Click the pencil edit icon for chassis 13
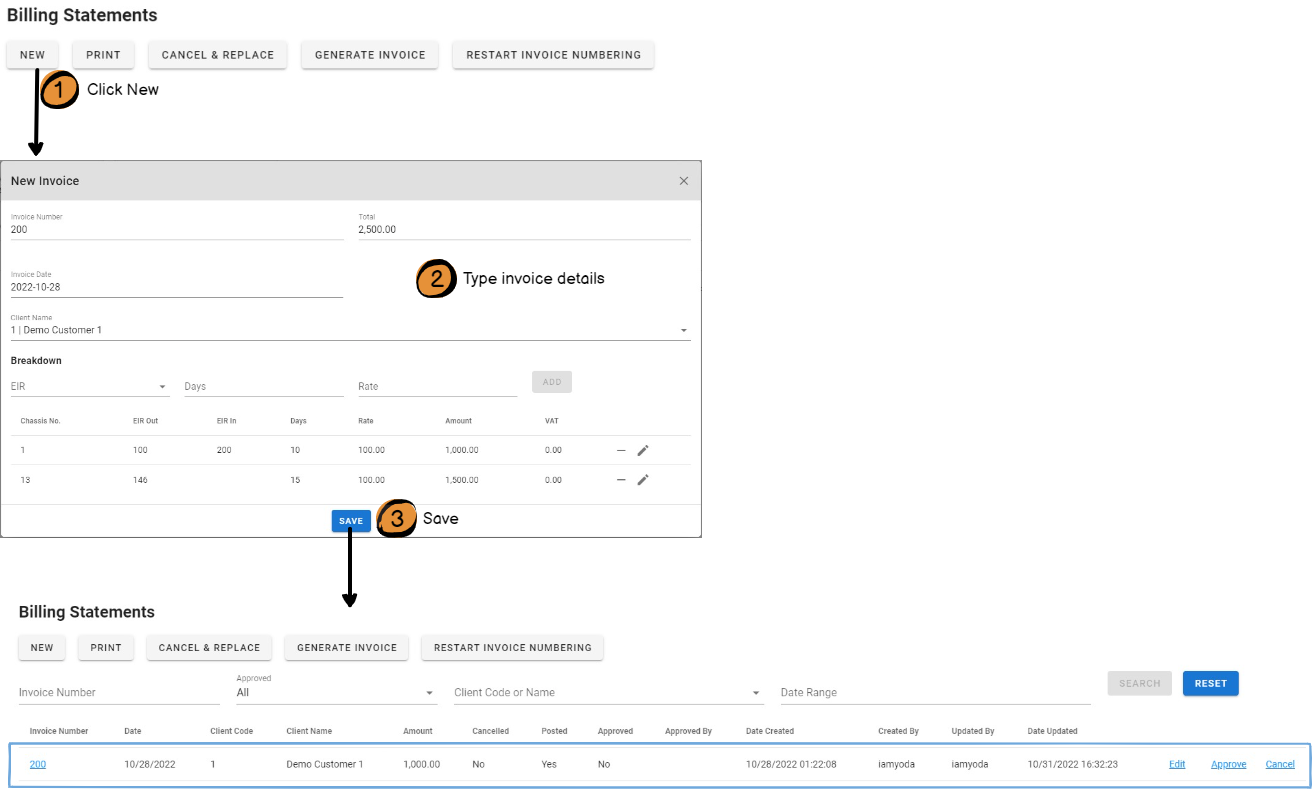Image resolution: width=1312 pixels, height=789 pixels. click(x=643, y=480)
